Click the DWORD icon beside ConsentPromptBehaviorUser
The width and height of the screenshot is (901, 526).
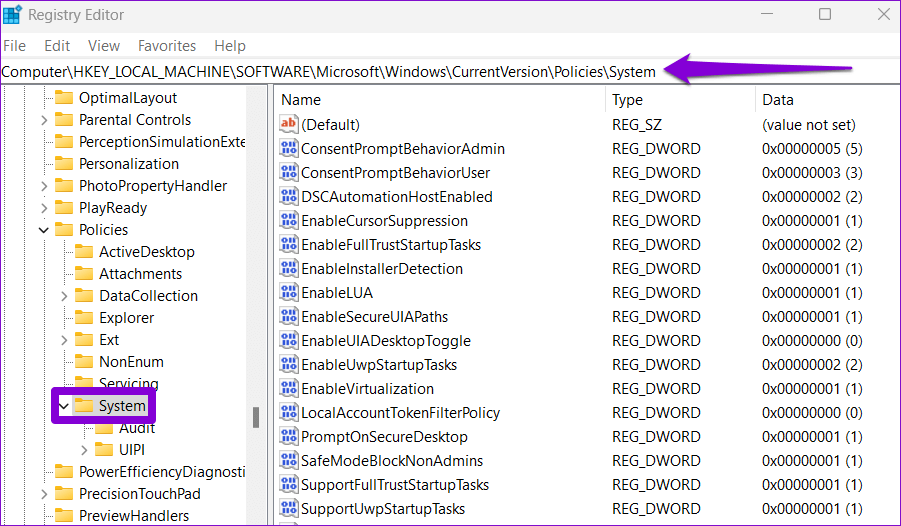(x=288, y=172)
